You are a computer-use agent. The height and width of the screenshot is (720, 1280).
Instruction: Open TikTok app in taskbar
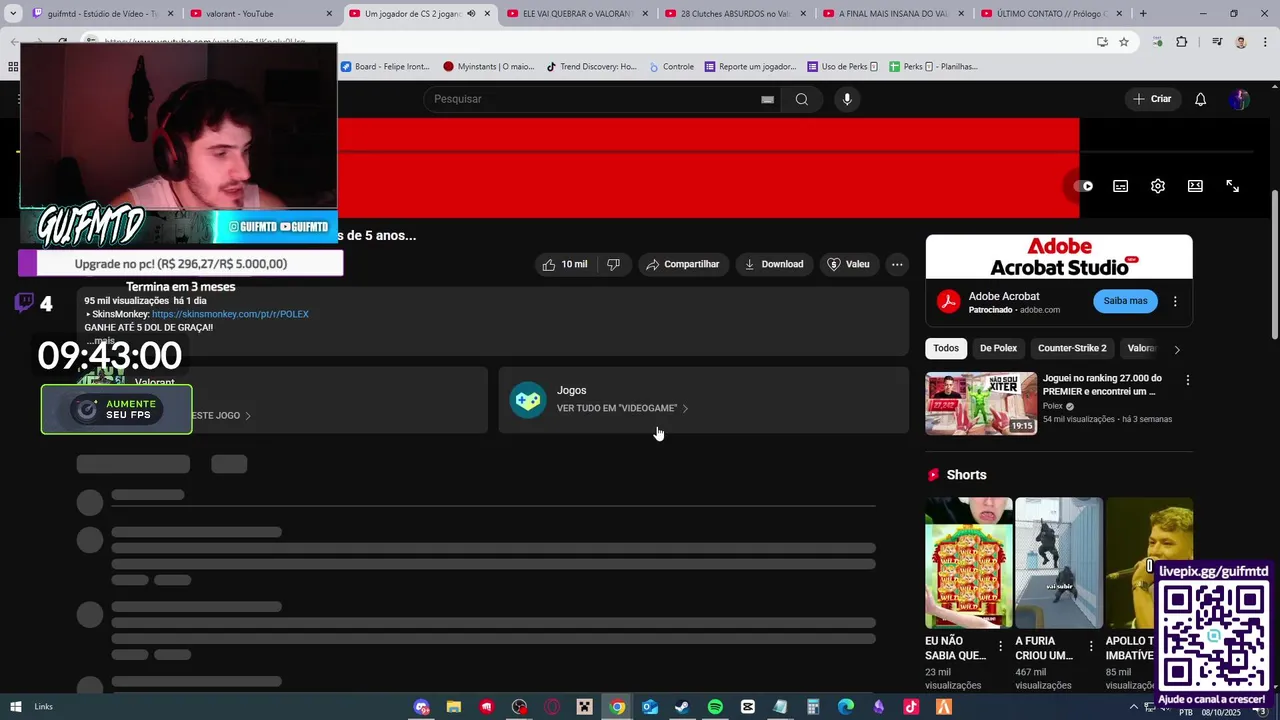(911, 707)
